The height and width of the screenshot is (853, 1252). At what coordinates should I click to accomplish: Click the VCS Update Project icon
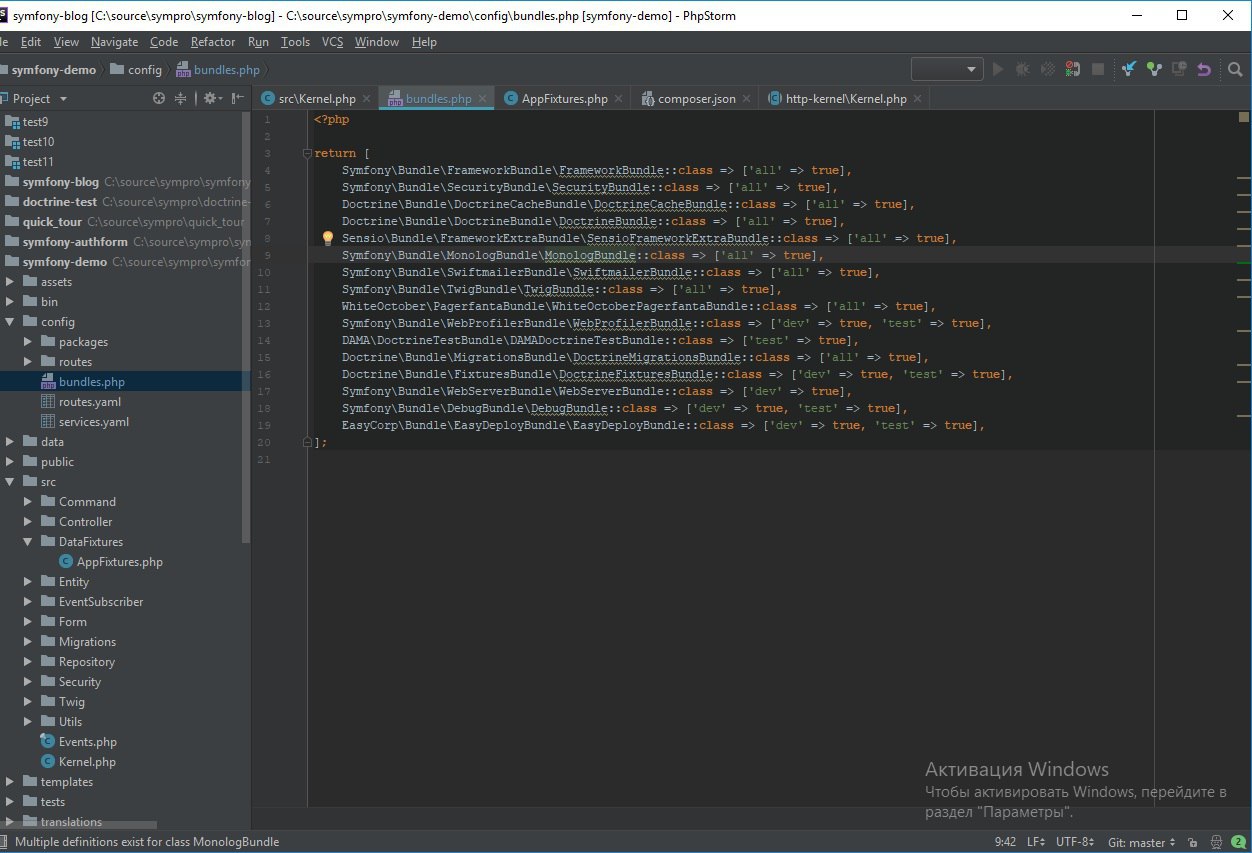click(x=1129, y=69)
